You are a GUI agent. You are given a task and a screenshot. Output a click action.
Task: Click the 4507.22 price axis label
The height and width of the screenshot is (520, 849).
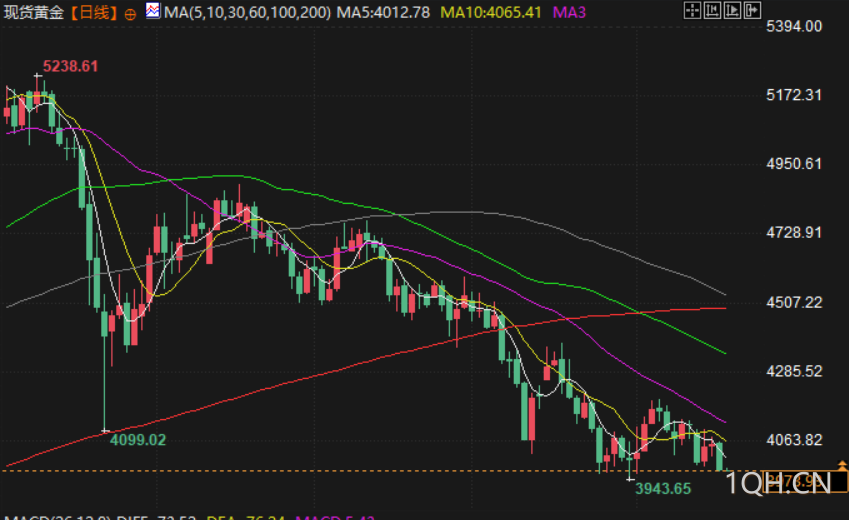coord(794,302)
